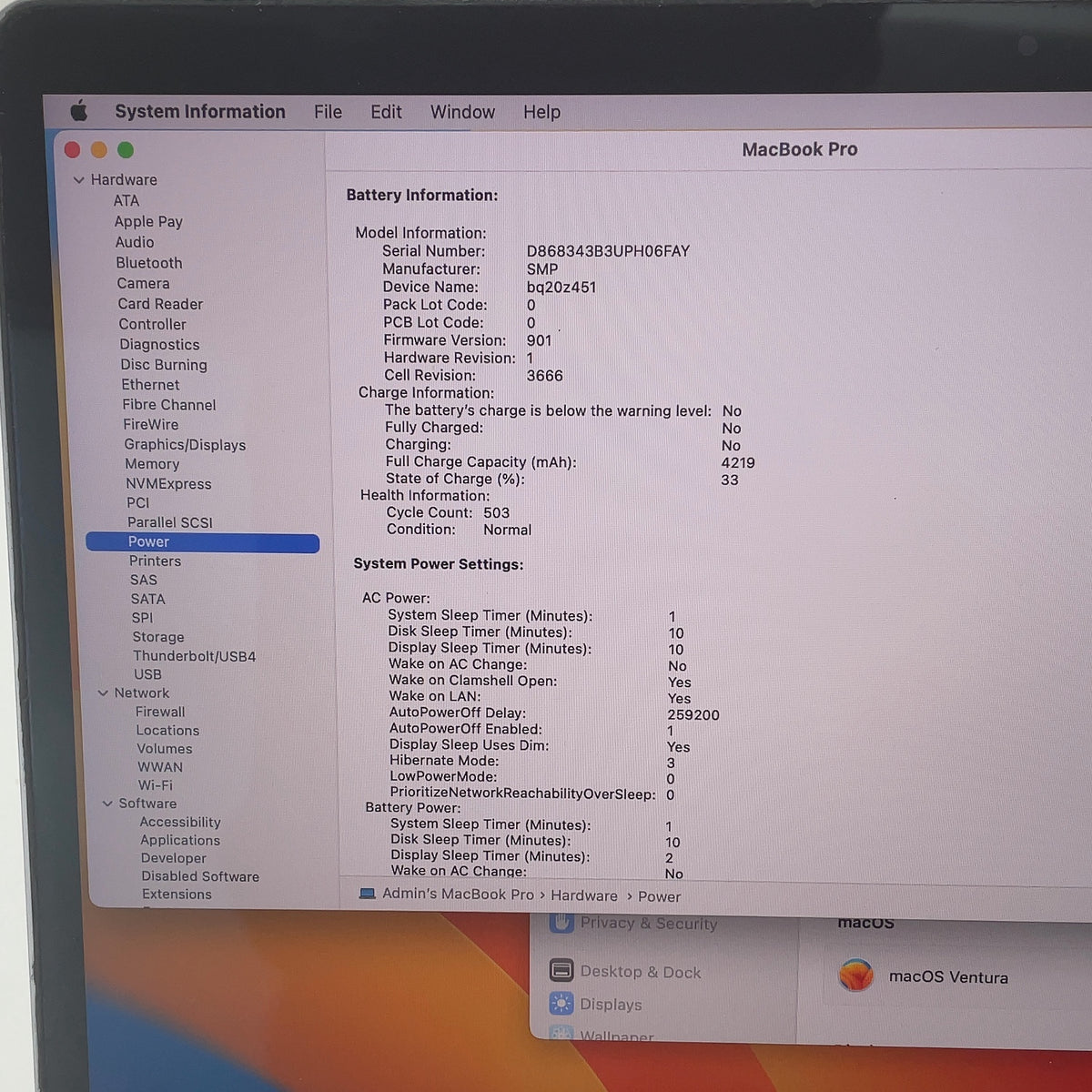
Task: Click Hardware in the path bar
Action: (x=583, y=895)
